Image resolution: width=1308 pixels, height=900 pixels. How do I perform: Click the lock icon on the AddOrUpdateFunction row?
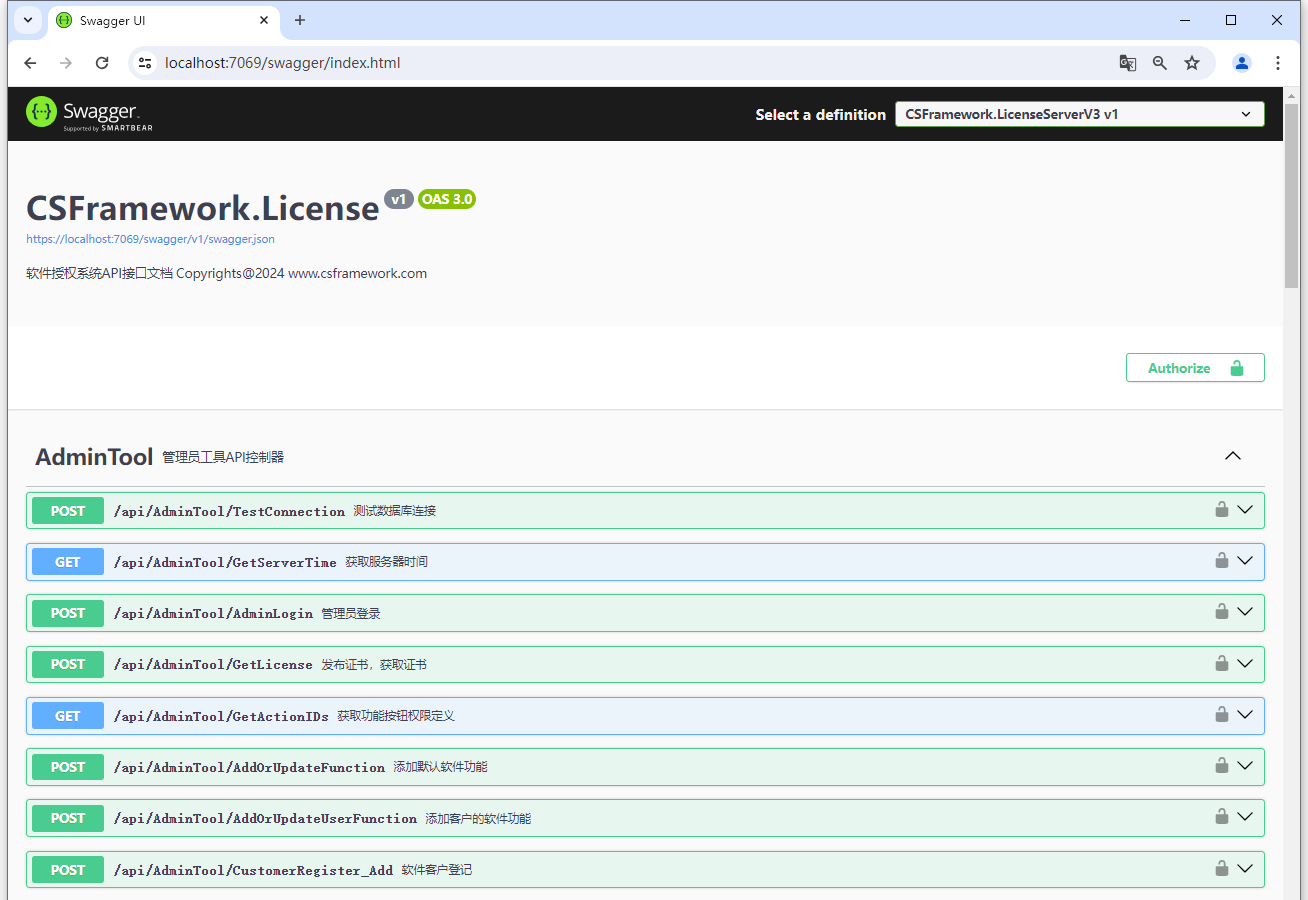click(1221, 765)
